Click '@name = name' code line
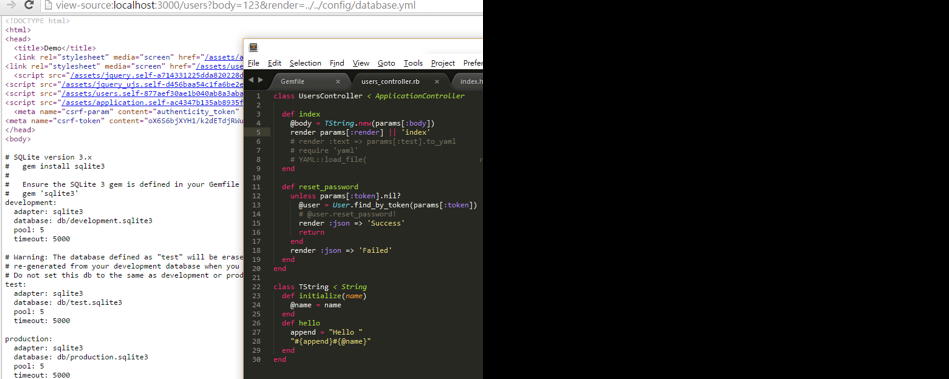 (315, 305)
